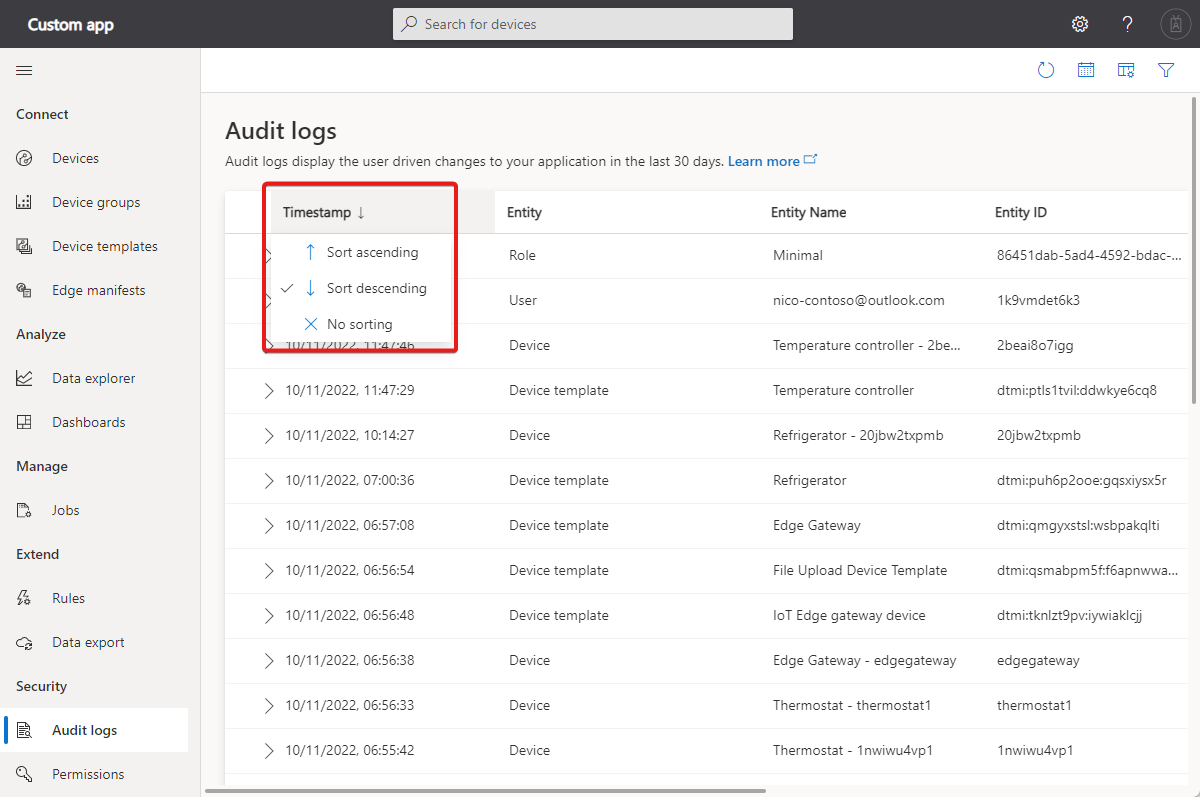Open the user account avatar
The image size is (1200, 797).
click(1175, 24)
